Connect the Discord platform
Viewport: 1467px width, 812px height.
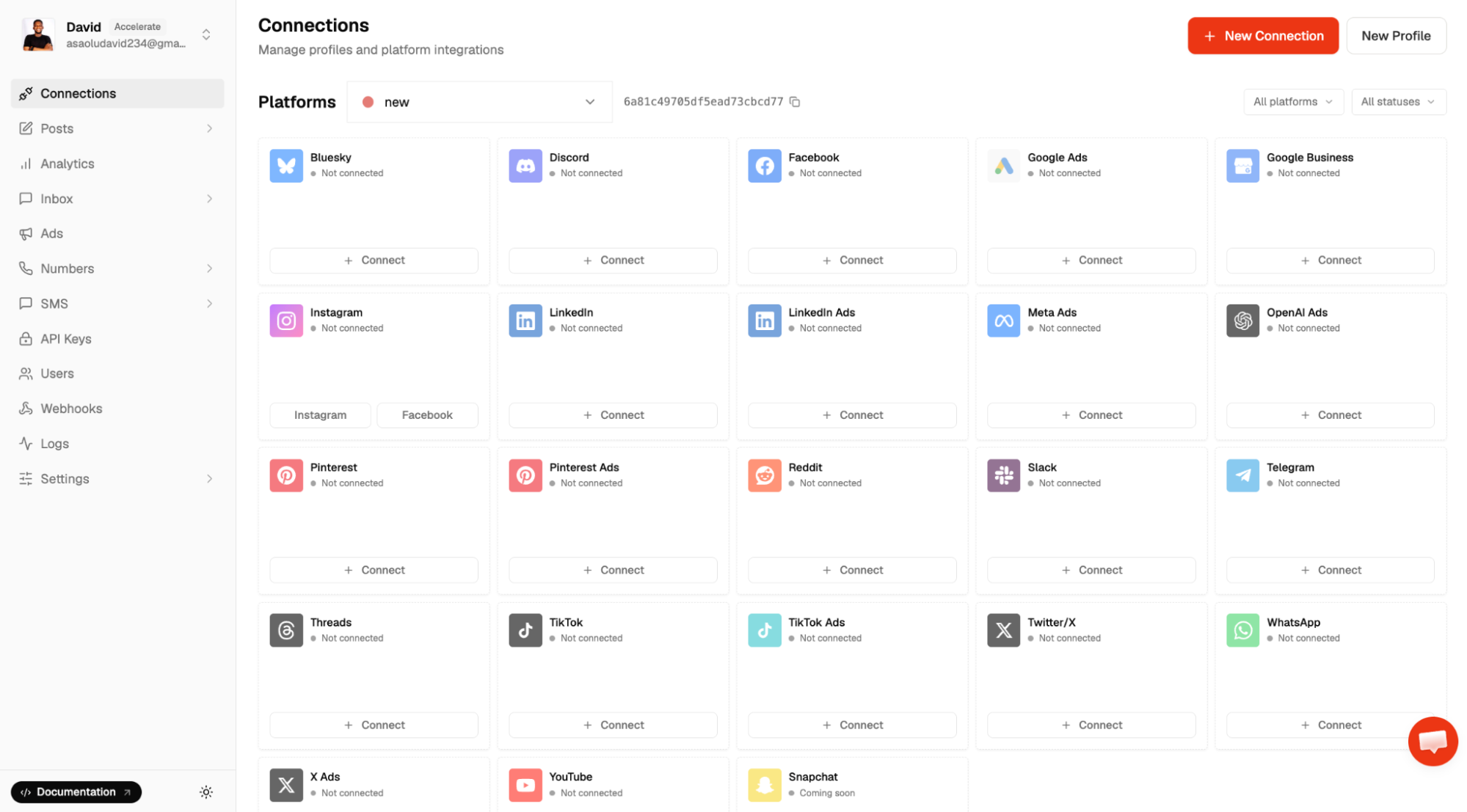pos(613,260)
